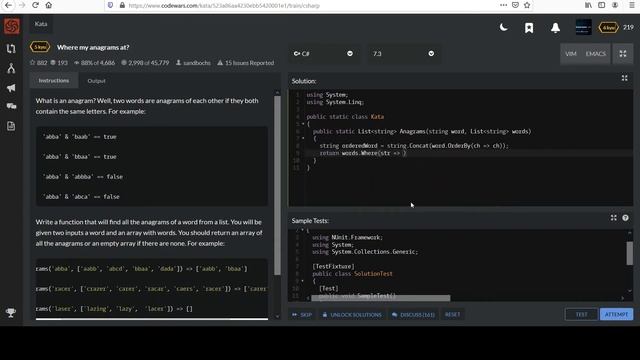The image size is (640, 360).
Task: Click the 5 kyu badge beside title
Action: 40,47
